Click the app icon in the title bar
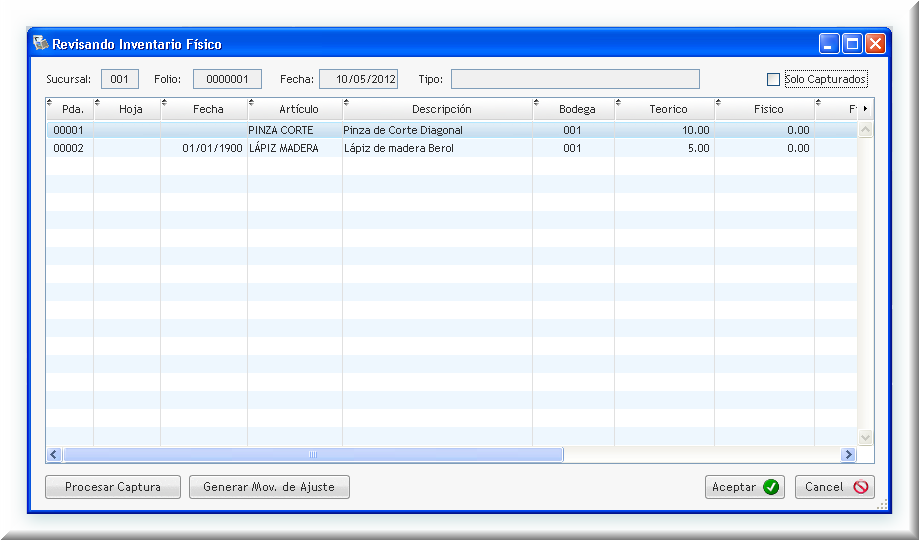 click(40, 43)
